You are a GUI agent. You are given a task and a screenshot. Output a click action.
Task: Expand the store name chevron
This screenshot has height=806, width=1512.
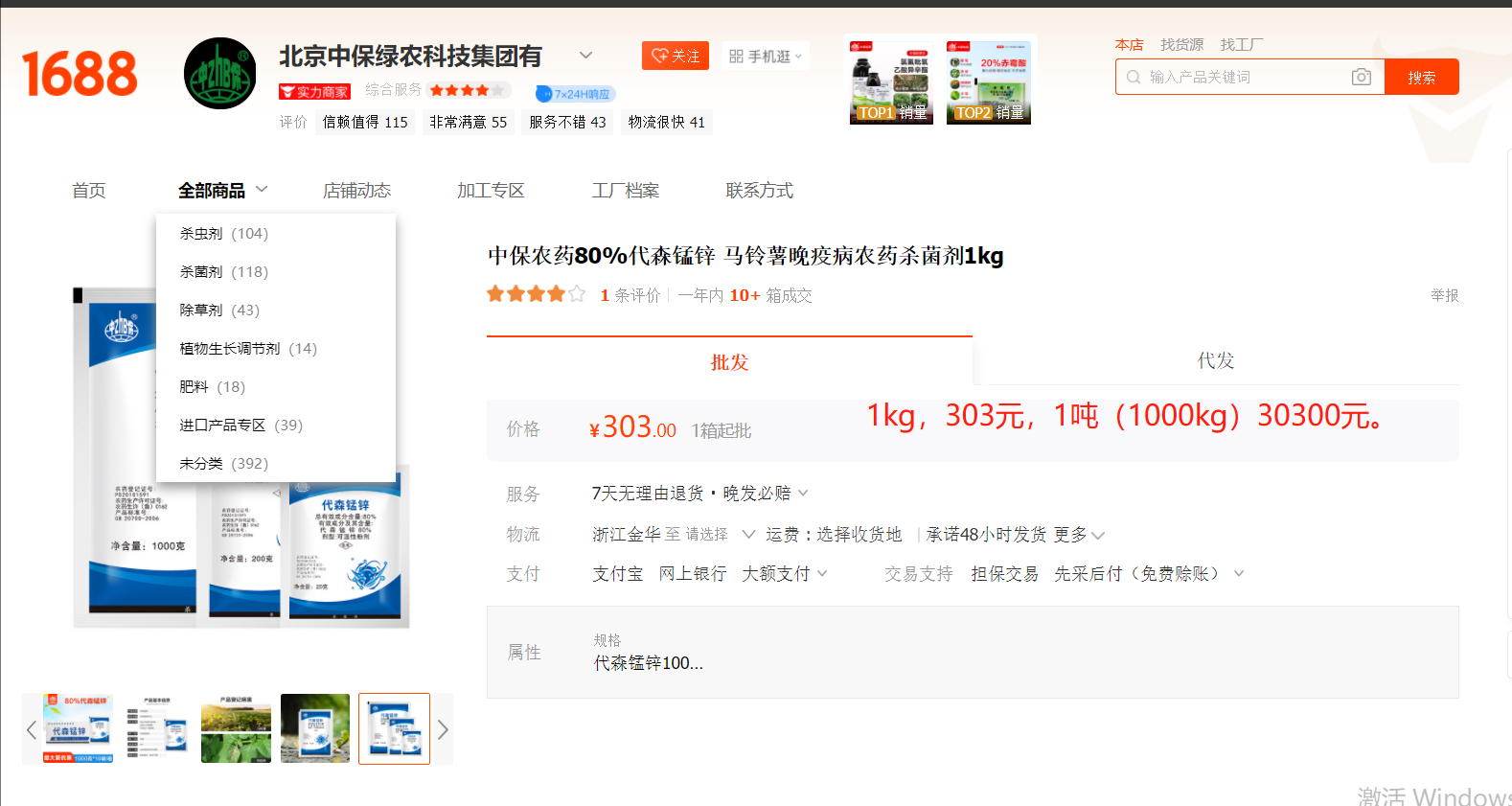(x=586, y=56)
